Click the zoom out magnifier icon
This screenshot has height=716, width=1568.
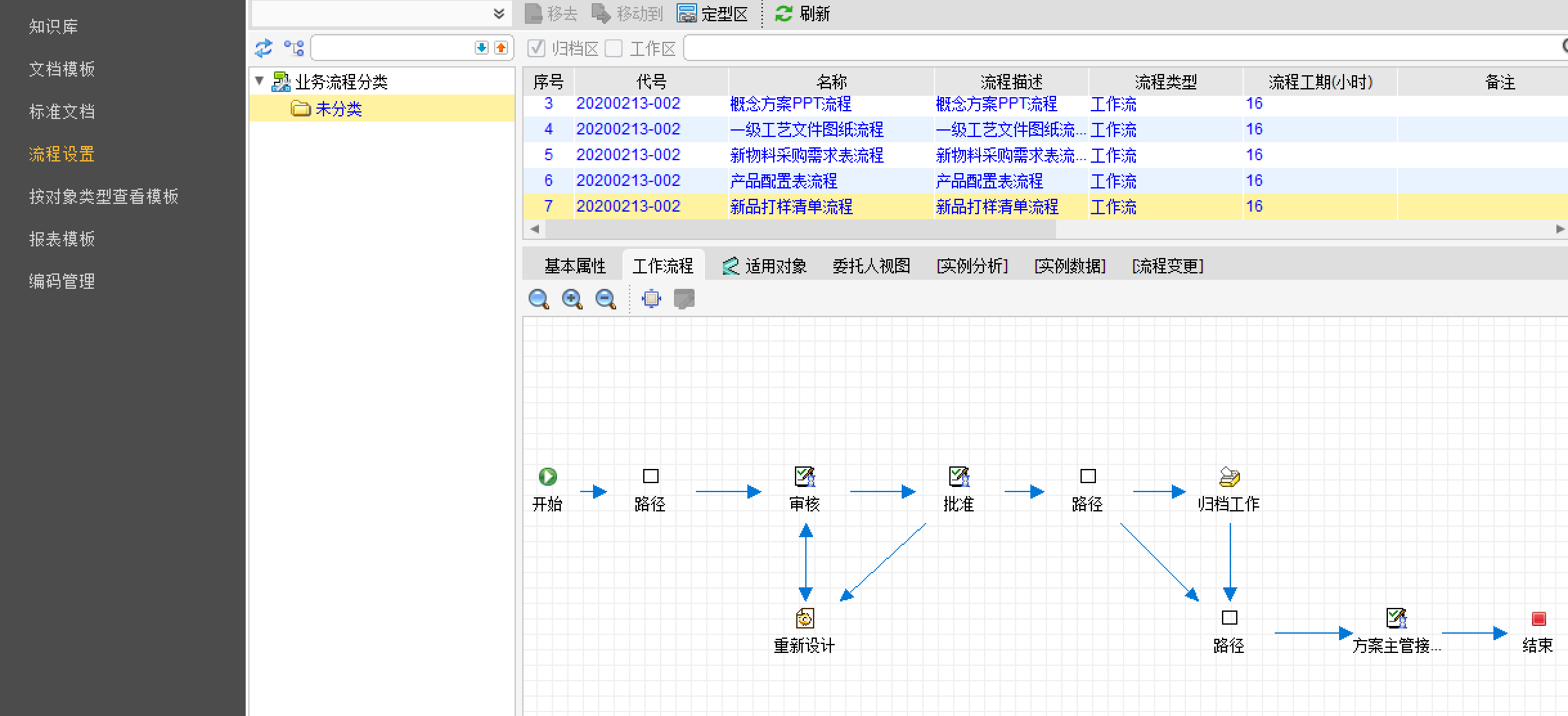tap(605, 299)
